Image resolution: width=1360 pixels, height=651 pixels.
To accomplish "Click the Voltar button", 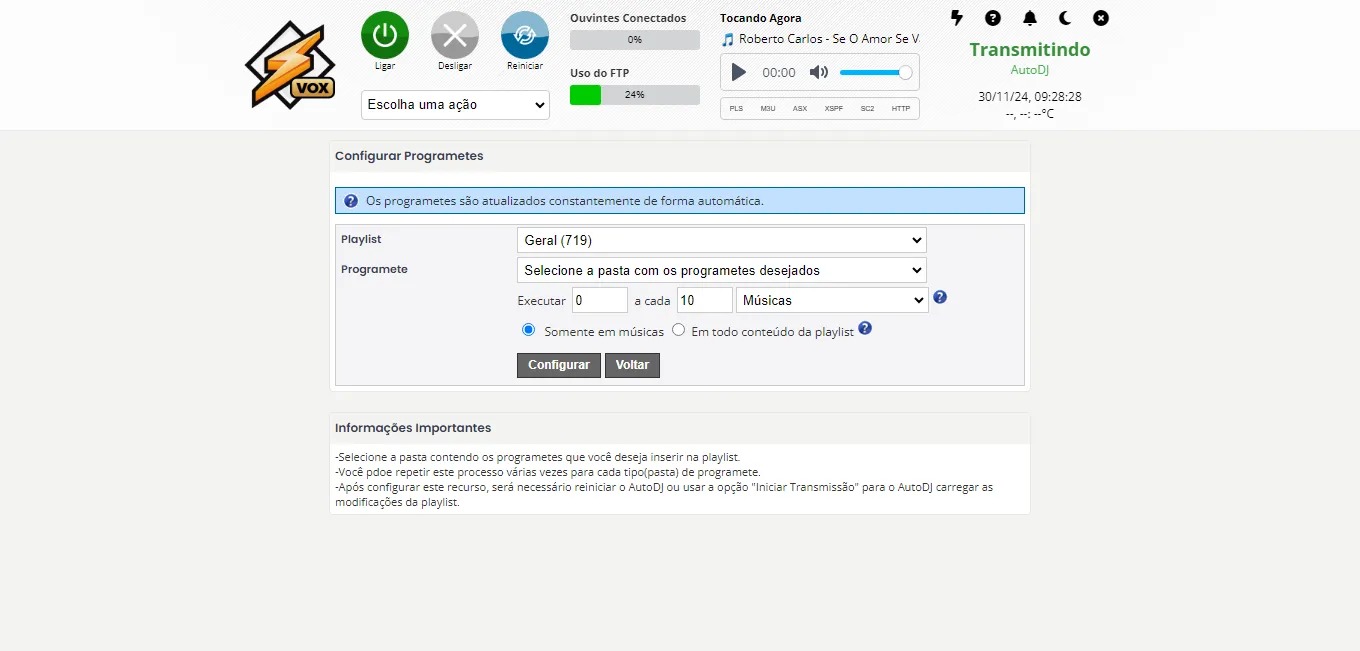I will pyautogui.click(x=632, y=365).
